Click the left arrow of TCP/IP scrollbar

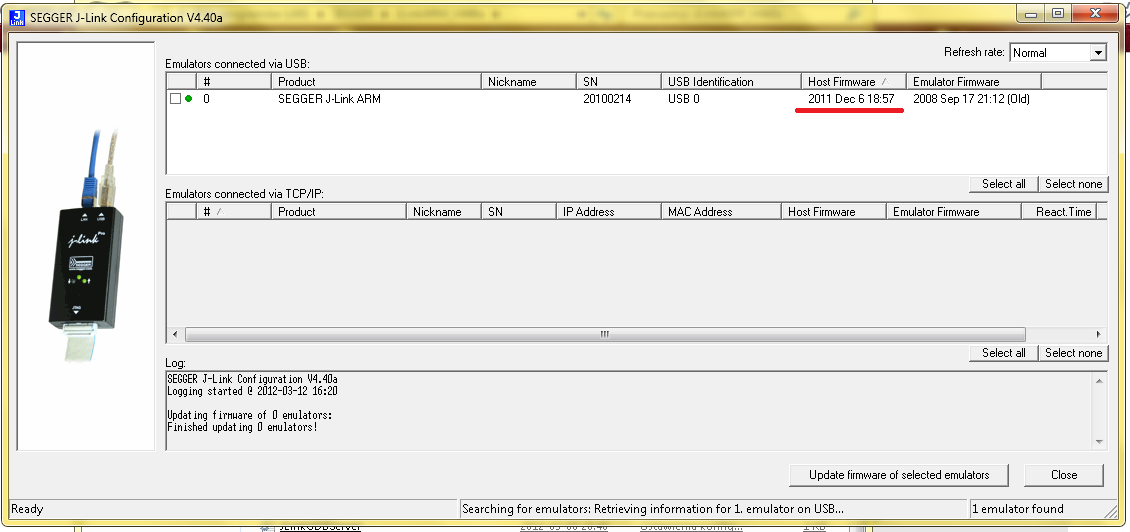point(175,334)
